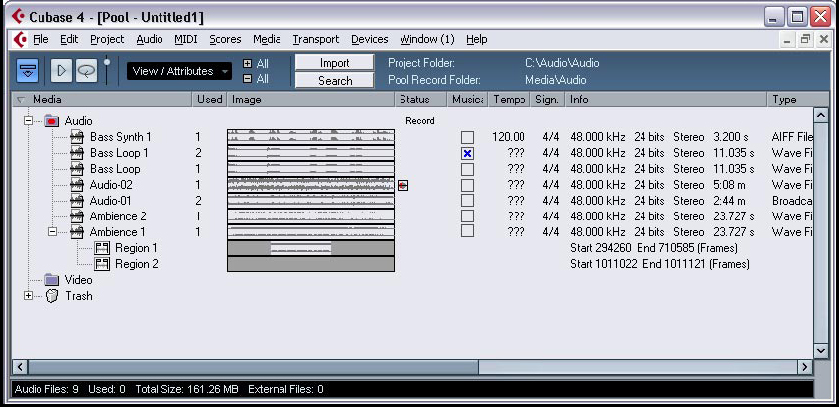Viewport: 839px width, 407px height.
Task: Click the Search button
Action: pos(334,80)
